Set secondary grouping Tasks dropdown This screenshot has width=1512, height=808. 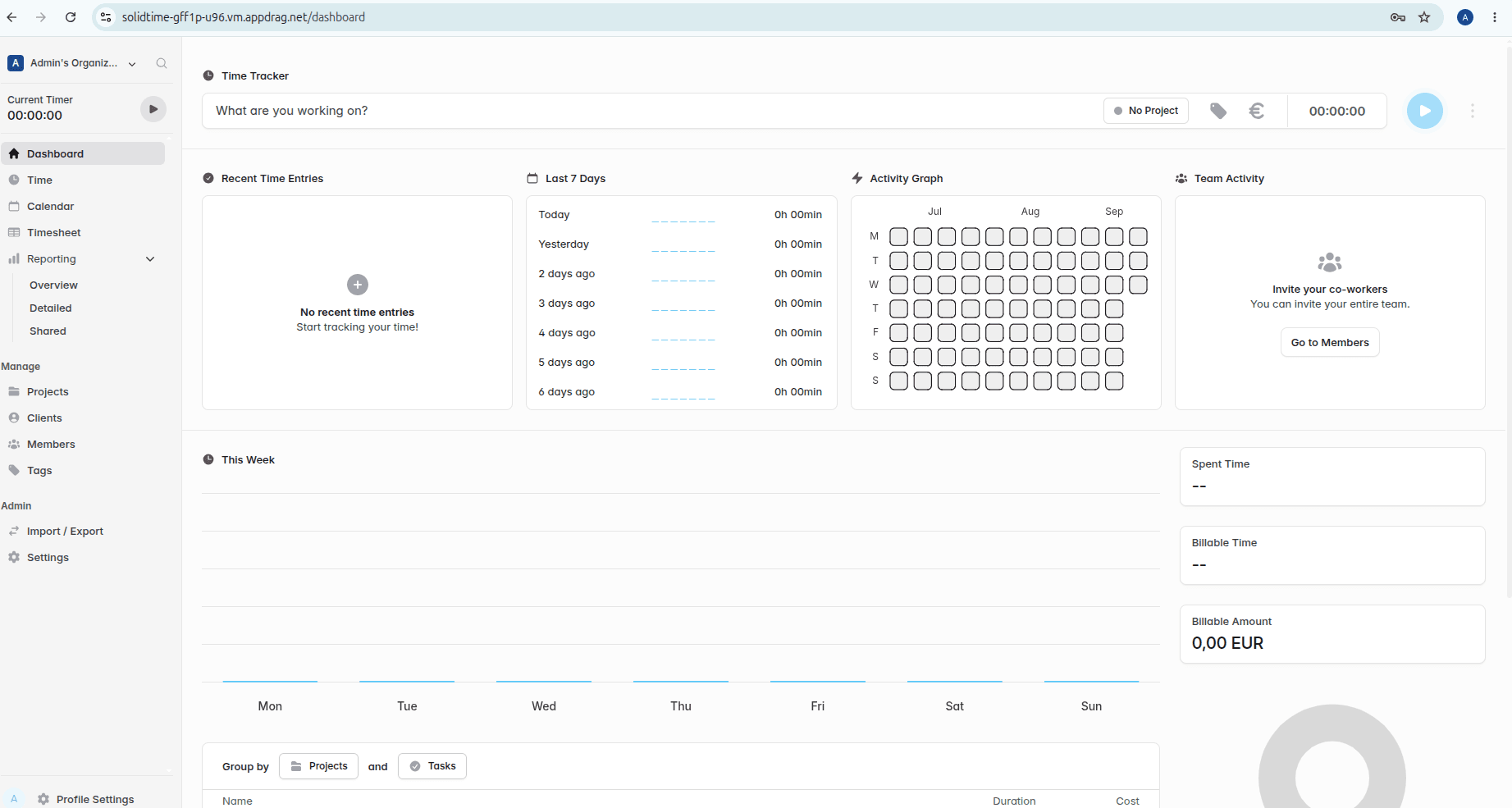tap(432, 766)
